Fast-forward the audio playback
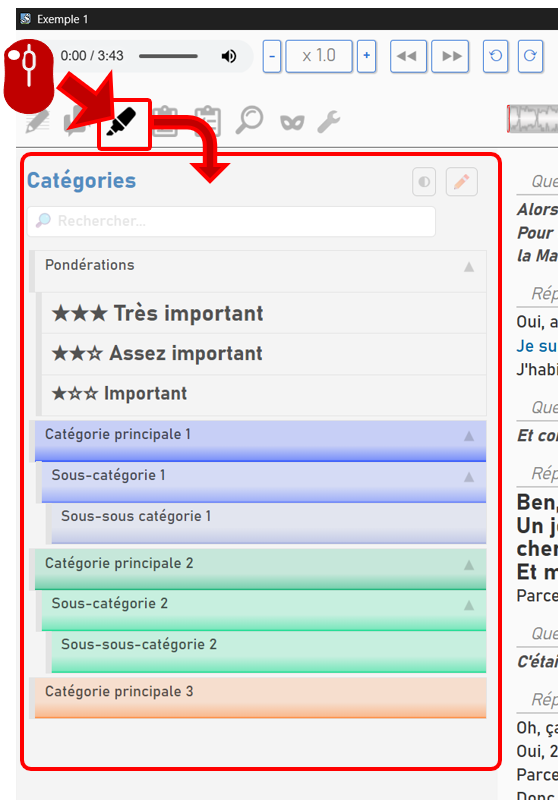This screenshot has width=558, height=800. click(x=450, y=56)
